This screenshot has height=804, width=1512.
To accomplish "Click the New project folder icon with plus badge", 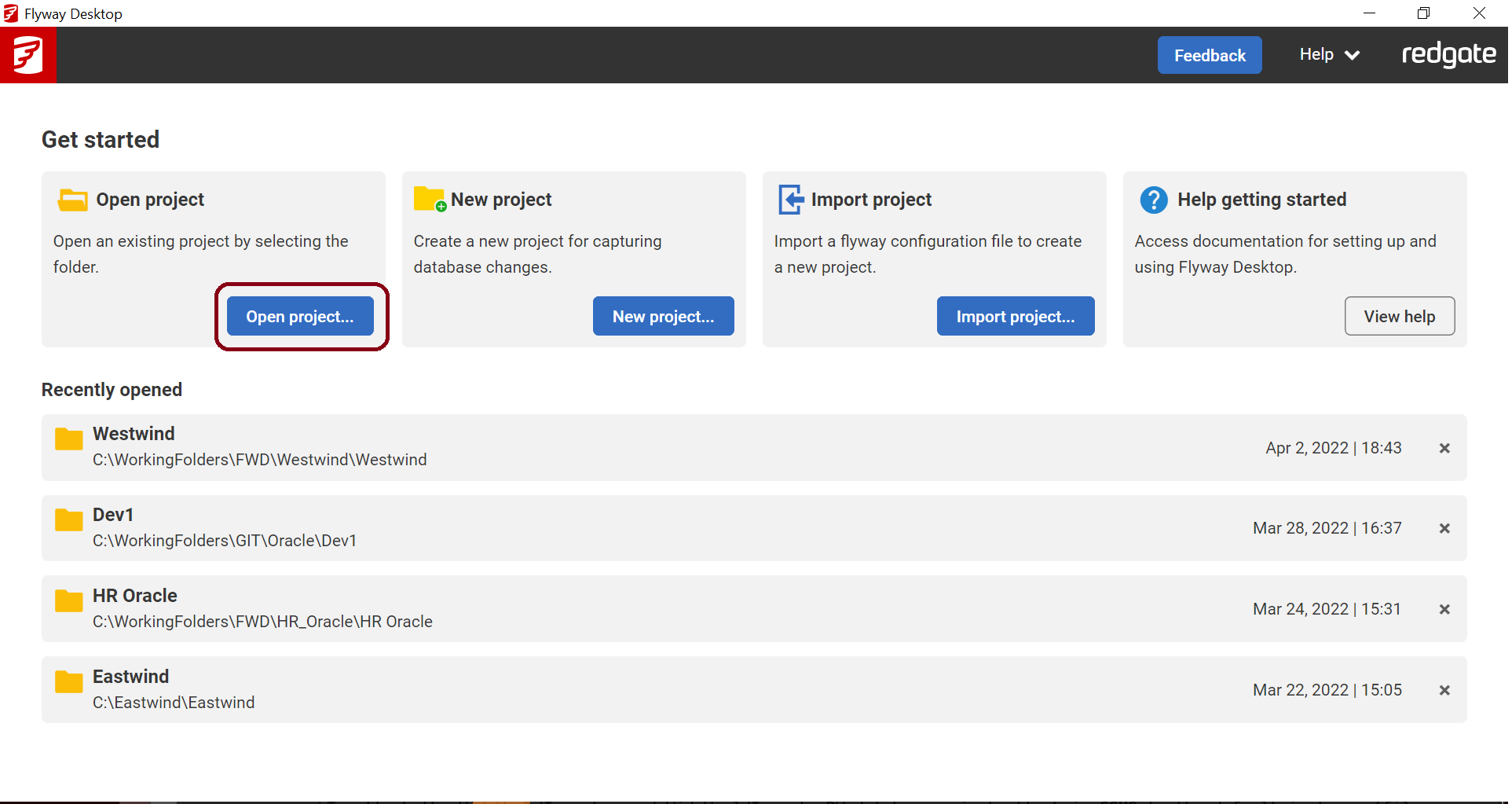I will 429,199.
